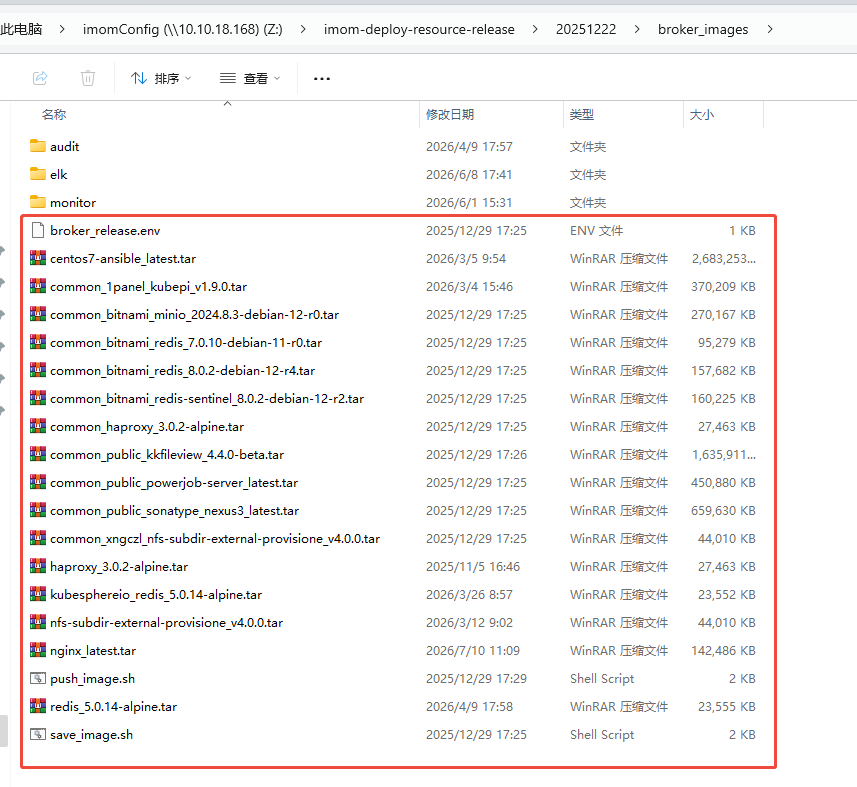857x787 pixels.
Task: Click the Share toolbar icon
Action: coord(40,78)
